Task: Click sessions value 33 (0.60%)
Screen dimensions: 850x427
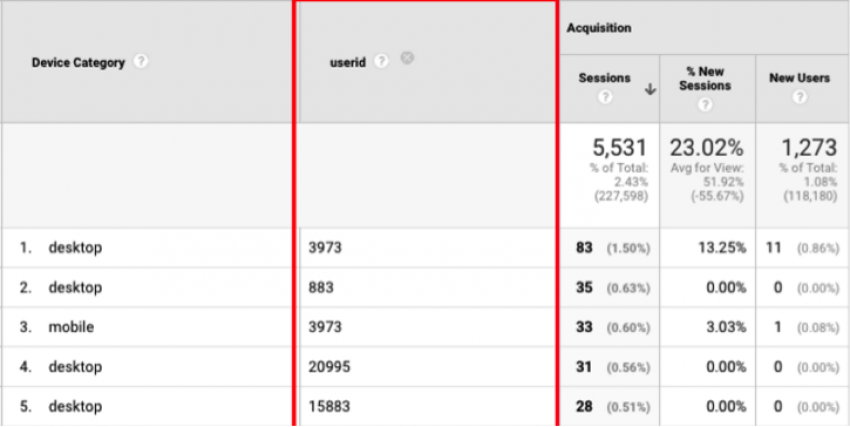Action: tap(612, 327)
